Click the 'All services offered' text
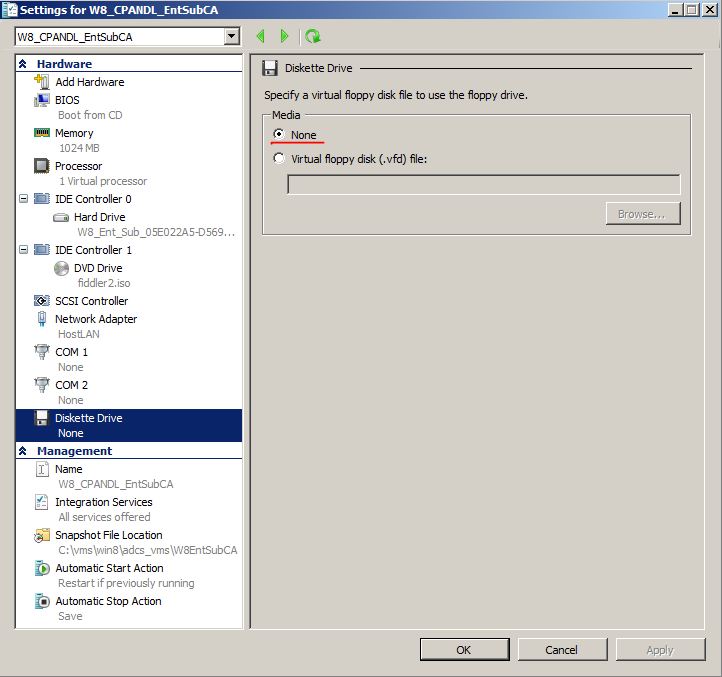This screenshot has height=677, width=722. pyautogui.click(x=105, y=517)
